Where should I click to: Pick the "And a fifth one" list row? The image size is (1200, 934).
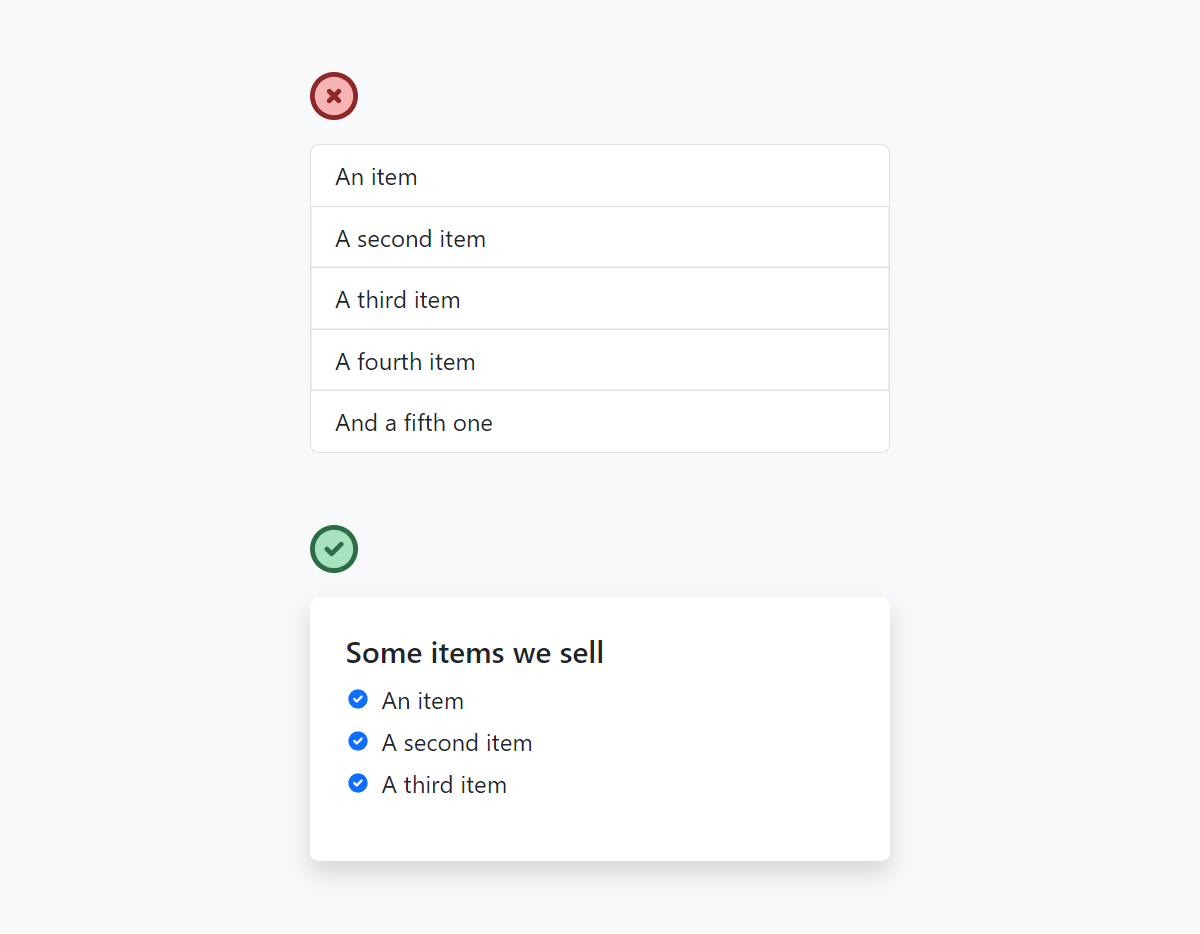coord(599,422)
